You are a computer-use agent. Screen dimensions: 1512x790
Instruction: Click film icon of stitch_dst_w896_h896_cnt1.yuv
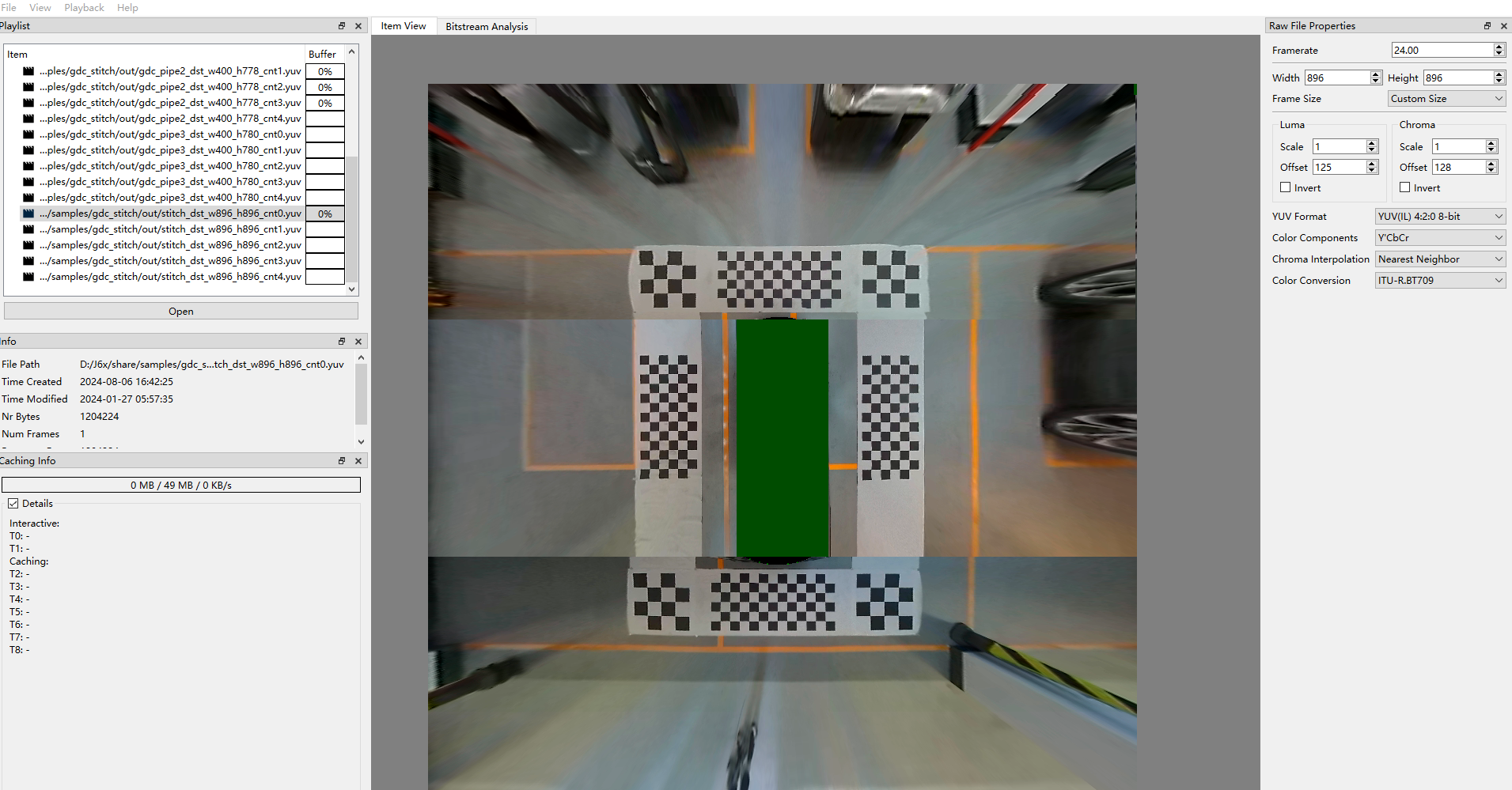click(x=28, y=229)
